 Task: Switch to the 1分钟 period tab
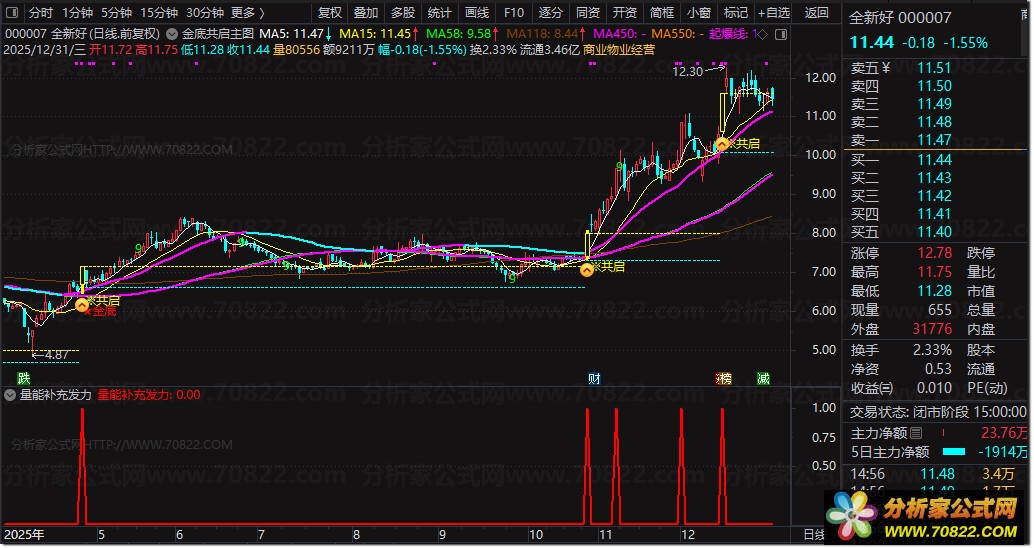77,13
